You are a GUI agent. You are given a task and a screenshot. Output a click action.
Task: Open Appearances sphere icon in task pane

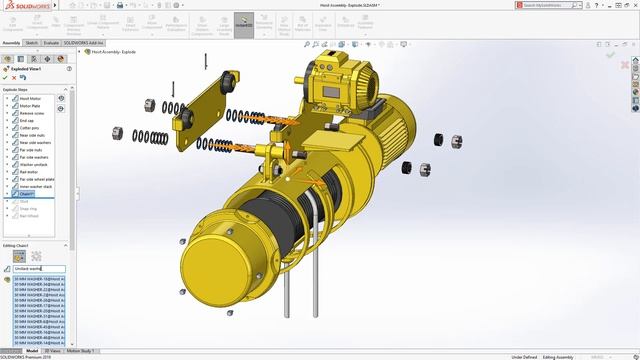coord(636,92)
